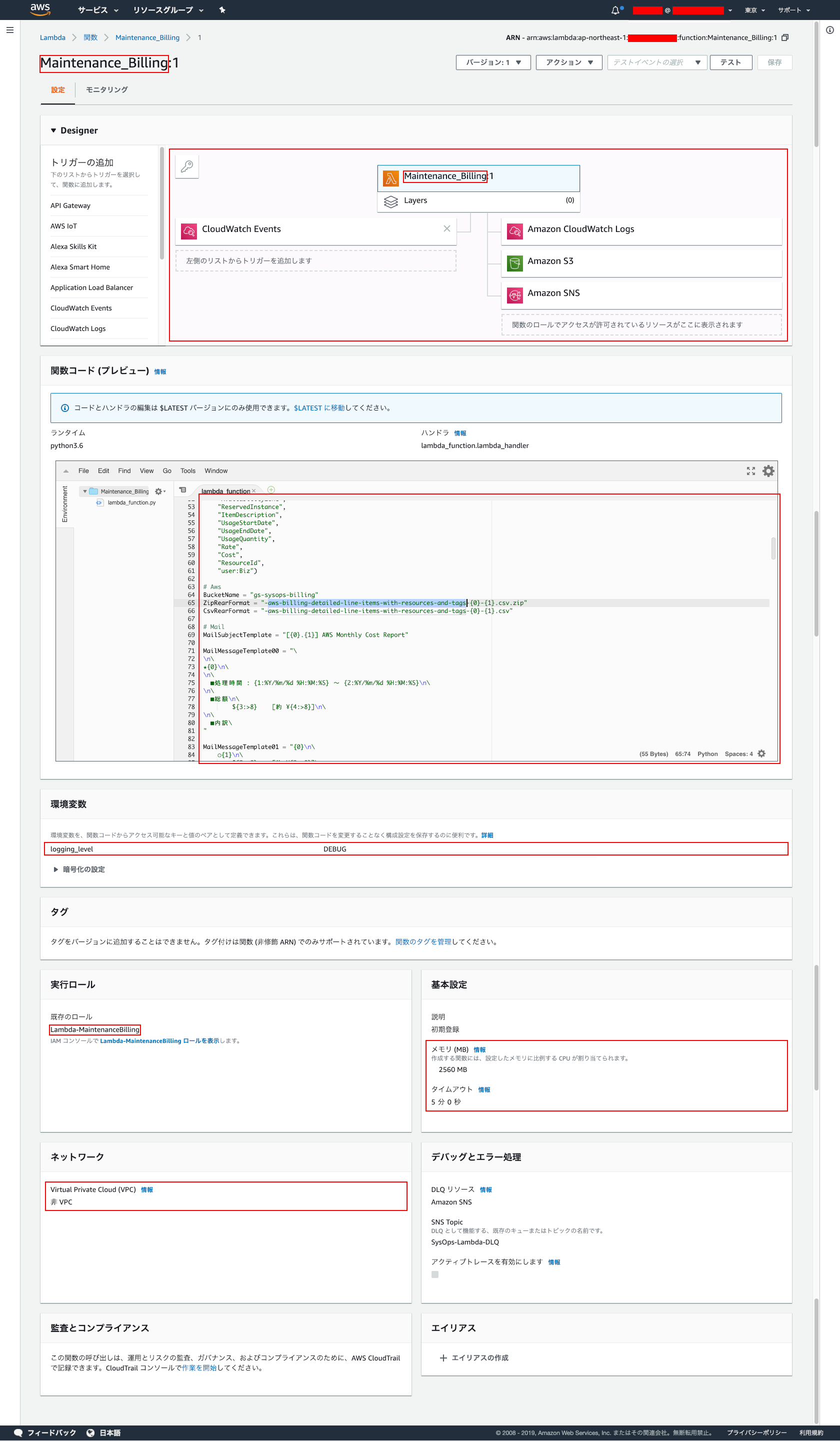Open the File menu in the editor
The image size is (840, 1441).
(83, 470)
